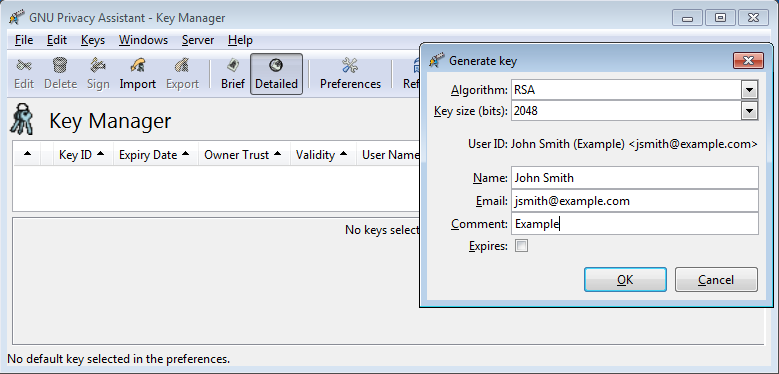Sort by the Expiry Date column
This screenshot has height=374, width=779.
156,154
